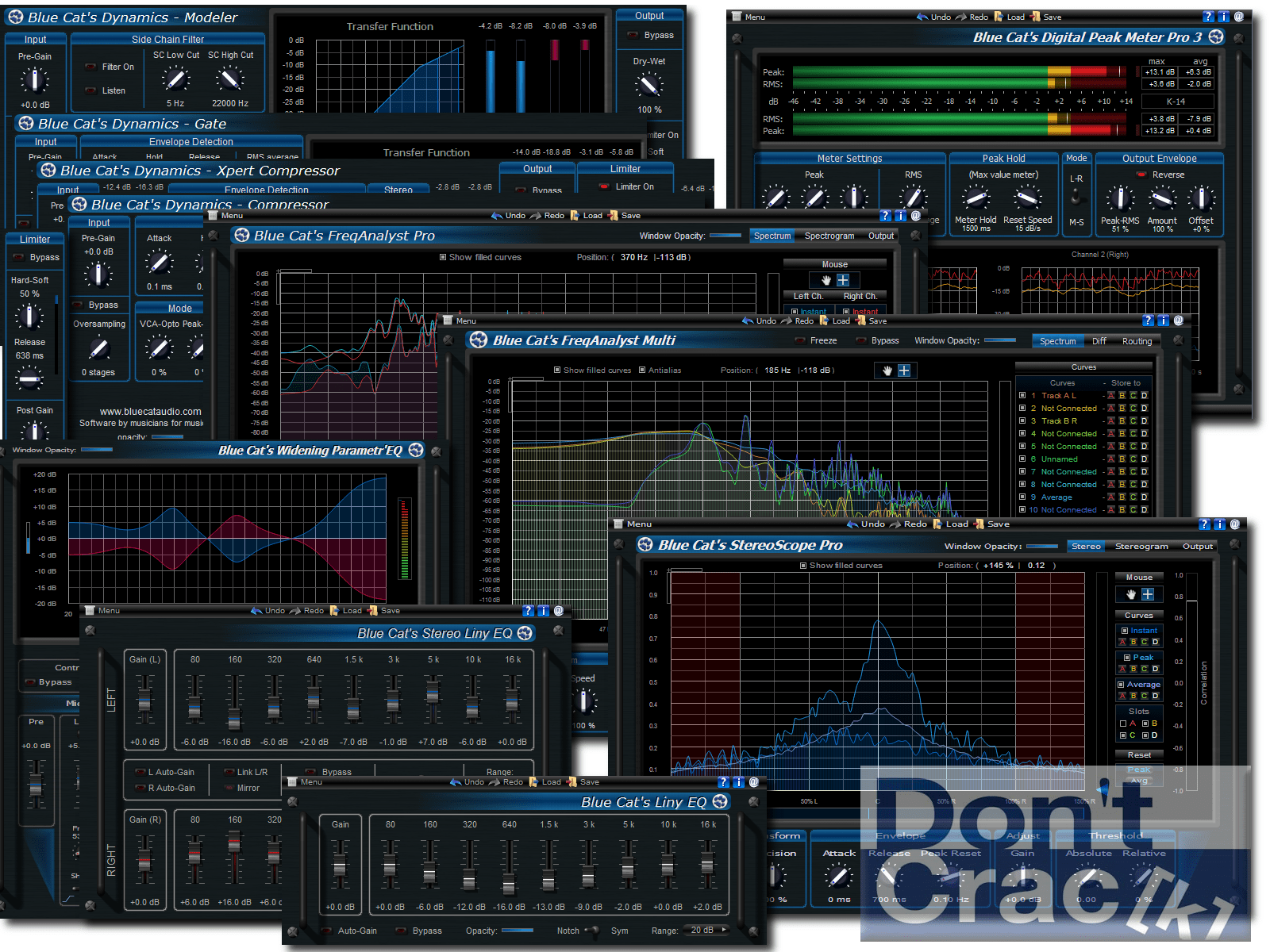
Task: Open K-14 scale selector in Peak Meter
Action: (x=1176, y=102)
